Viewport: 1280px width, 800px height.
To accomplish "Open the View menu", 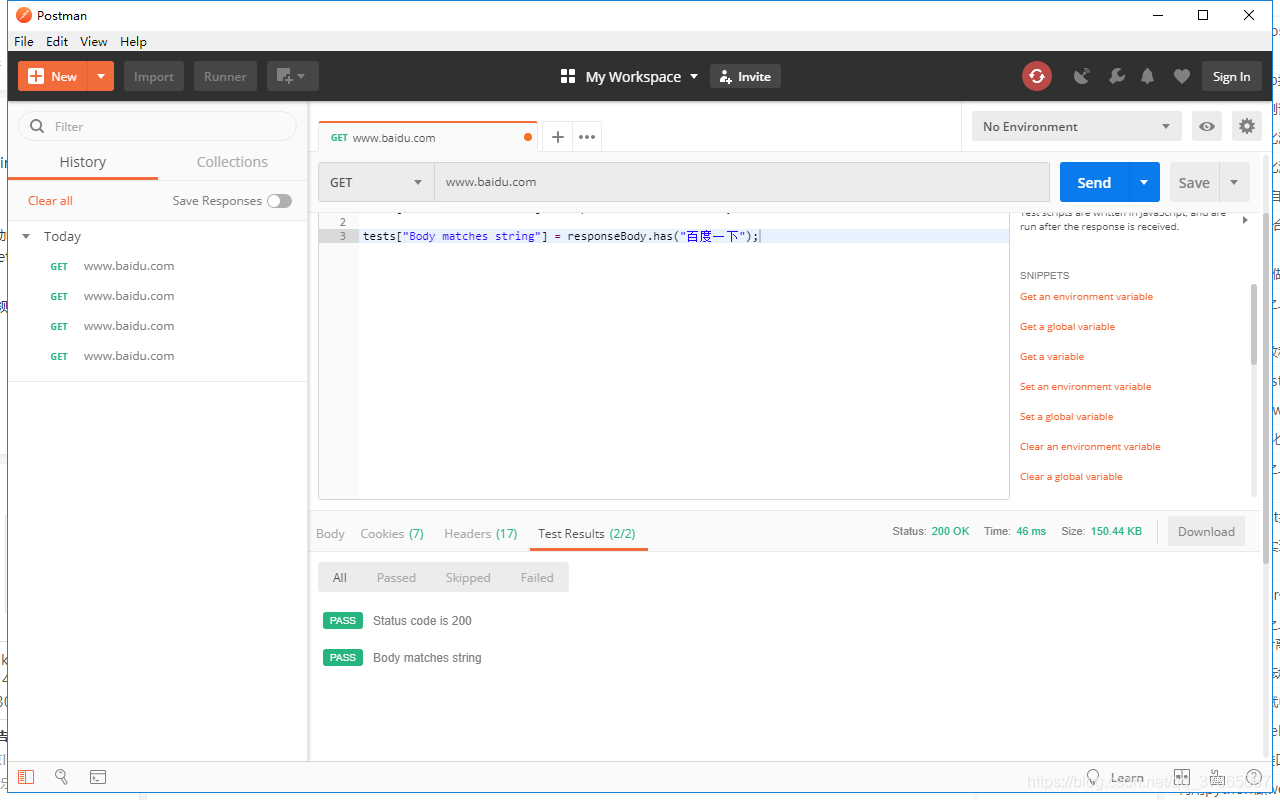I will pos(94,41).
